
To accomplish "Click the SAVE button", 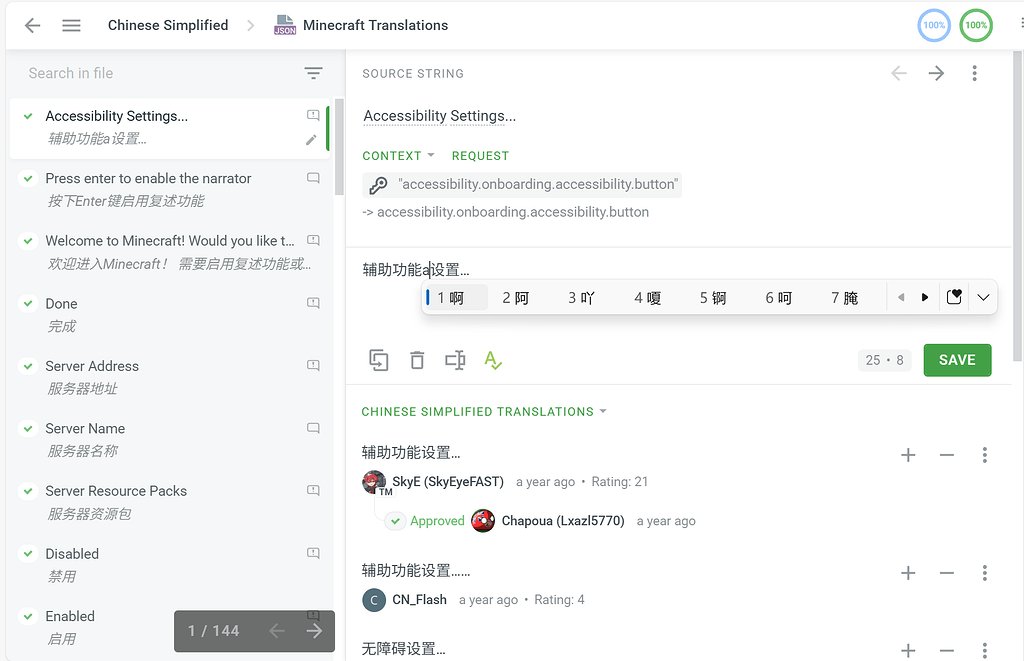I will (957, 360).
